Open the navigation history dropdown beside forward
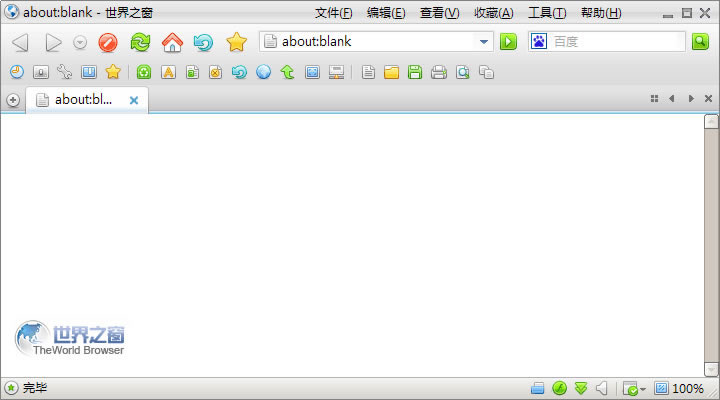 pos(80,43)
